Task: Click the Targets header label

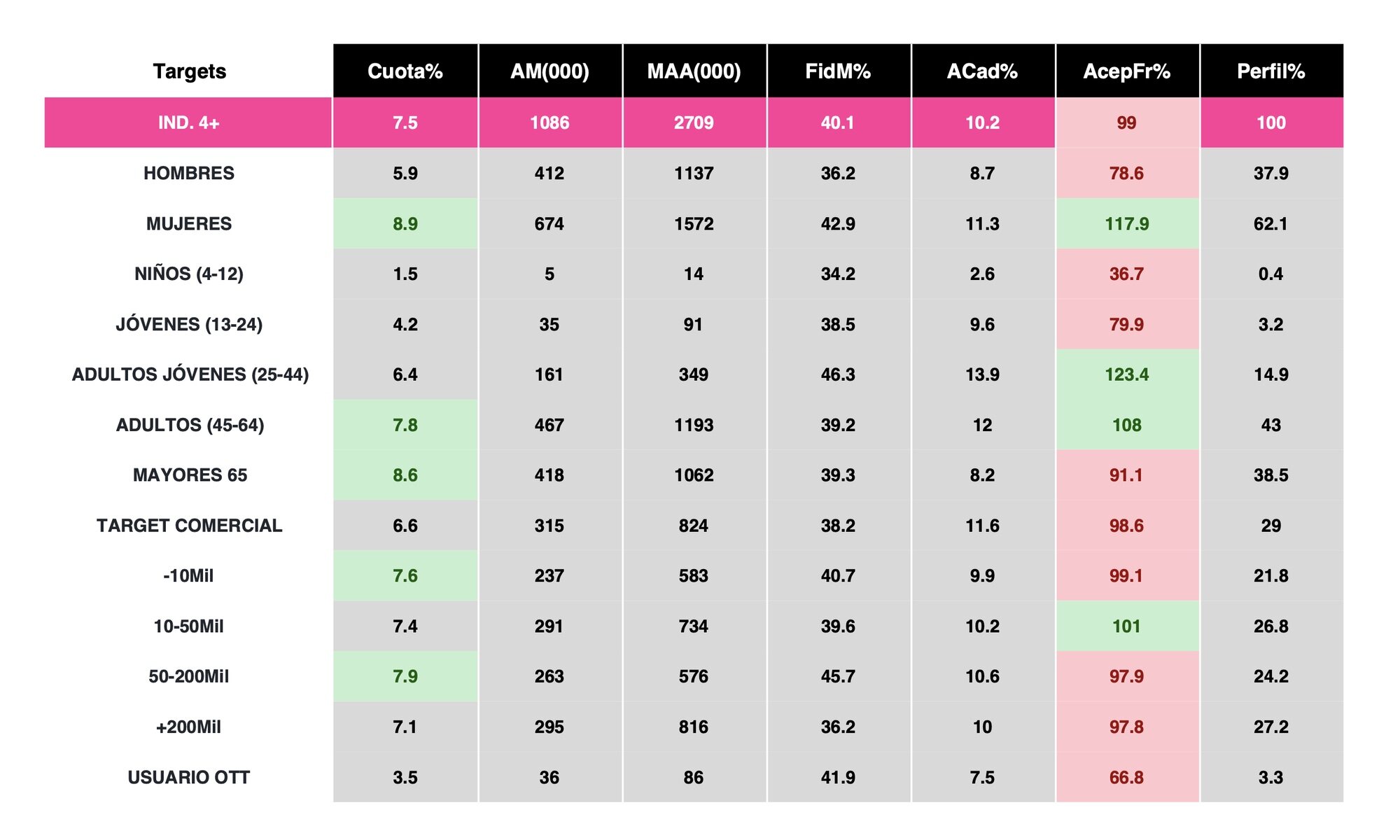Action: point(189,71)
